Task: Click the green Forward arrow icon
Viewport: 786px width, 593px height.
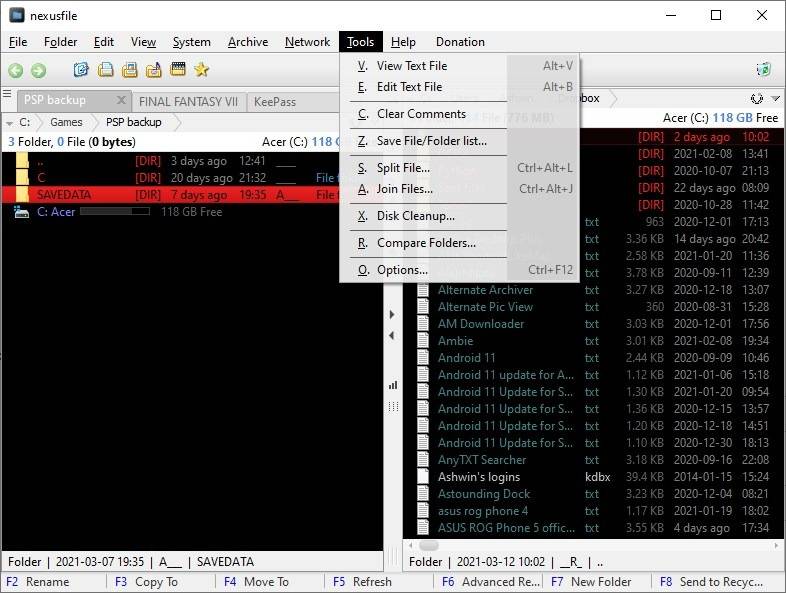Action: 39,70
